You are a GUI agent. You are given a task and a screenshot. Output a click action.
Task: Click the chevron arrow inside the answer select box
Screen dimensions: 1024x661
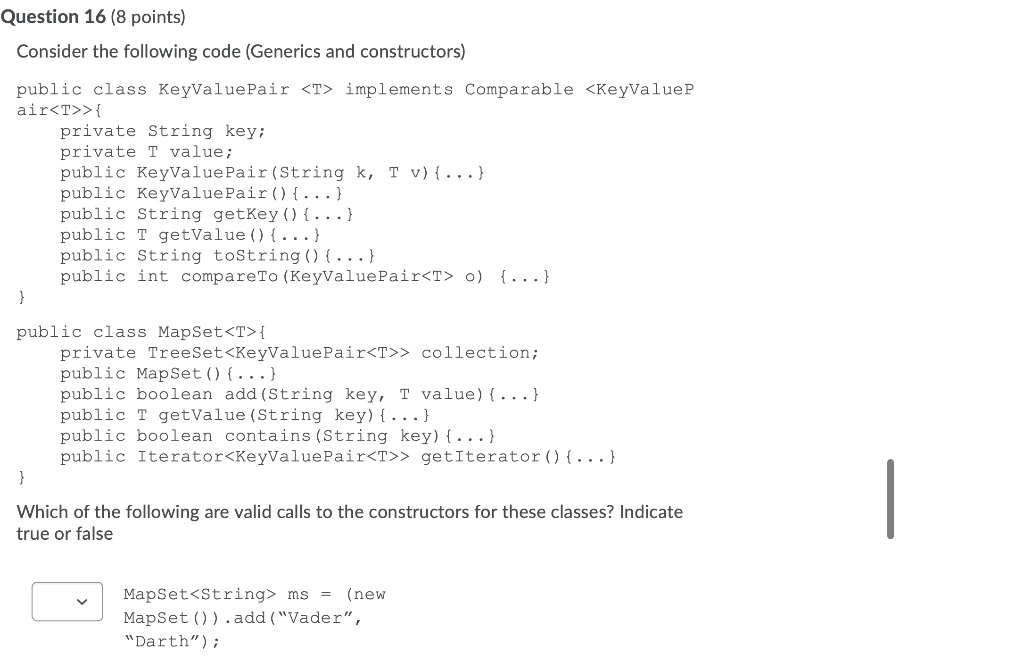tap(82, 602)
